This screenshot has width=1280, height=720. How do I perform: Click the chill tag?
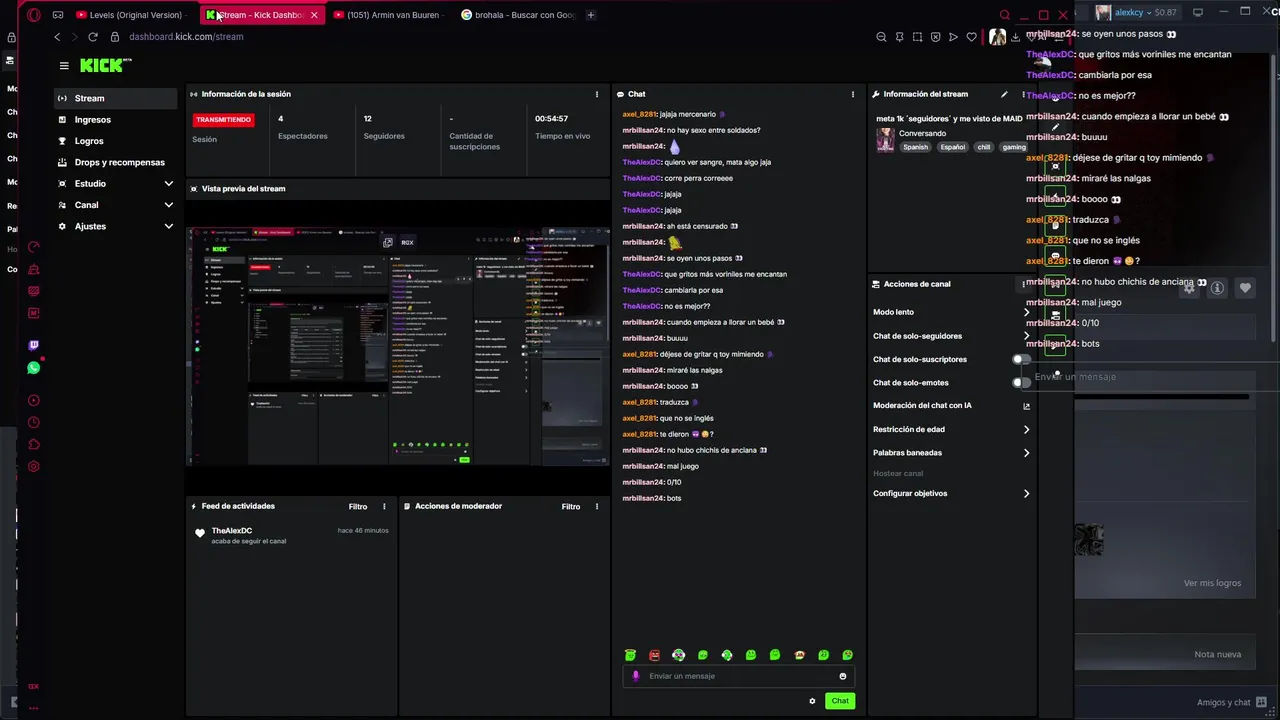984,147
